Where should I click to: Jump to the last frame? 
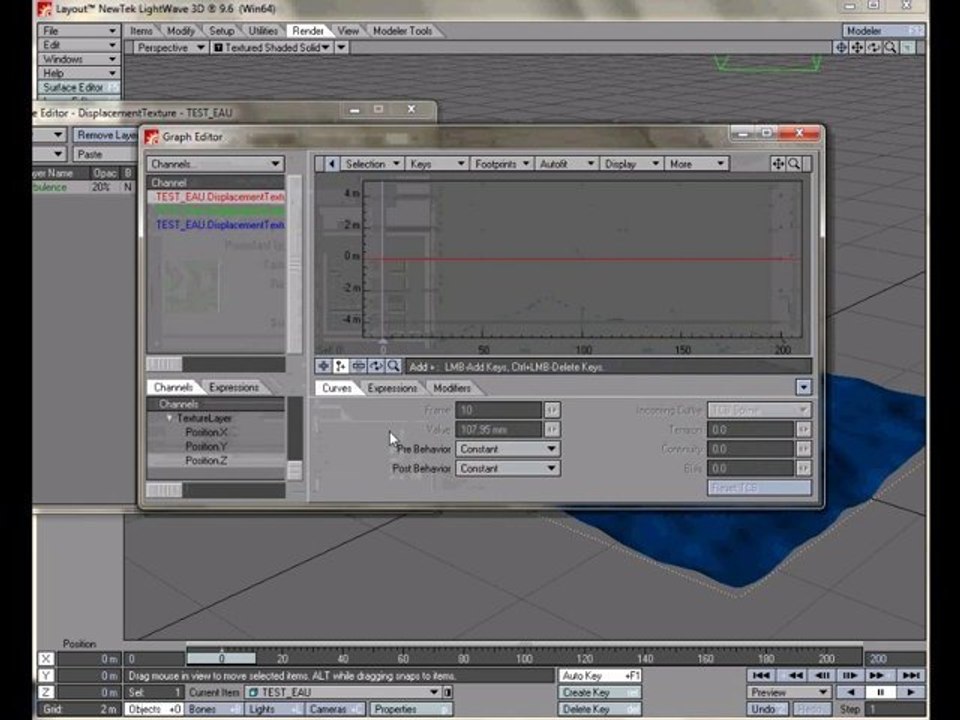pos(911,675)
